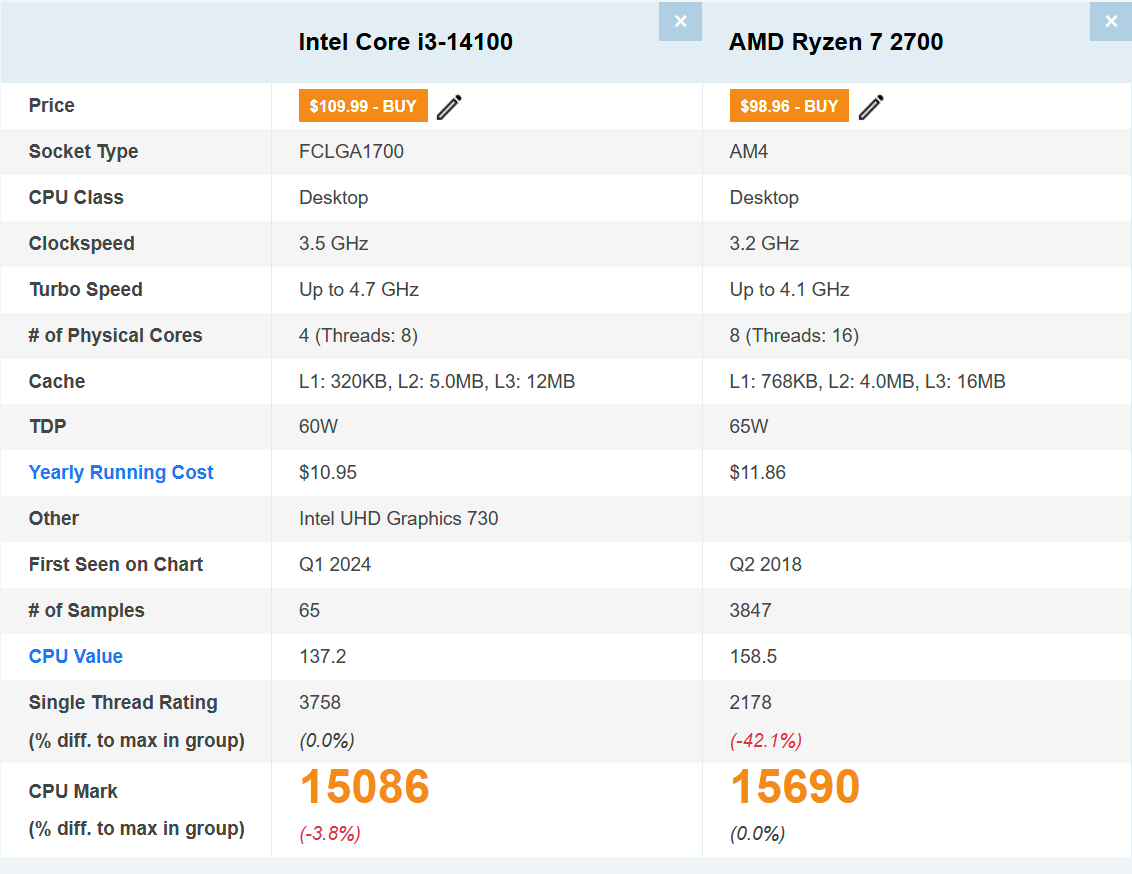Click the (-3.8%) difference text
Screen dimensions: 1132x874
pos(330,834)
